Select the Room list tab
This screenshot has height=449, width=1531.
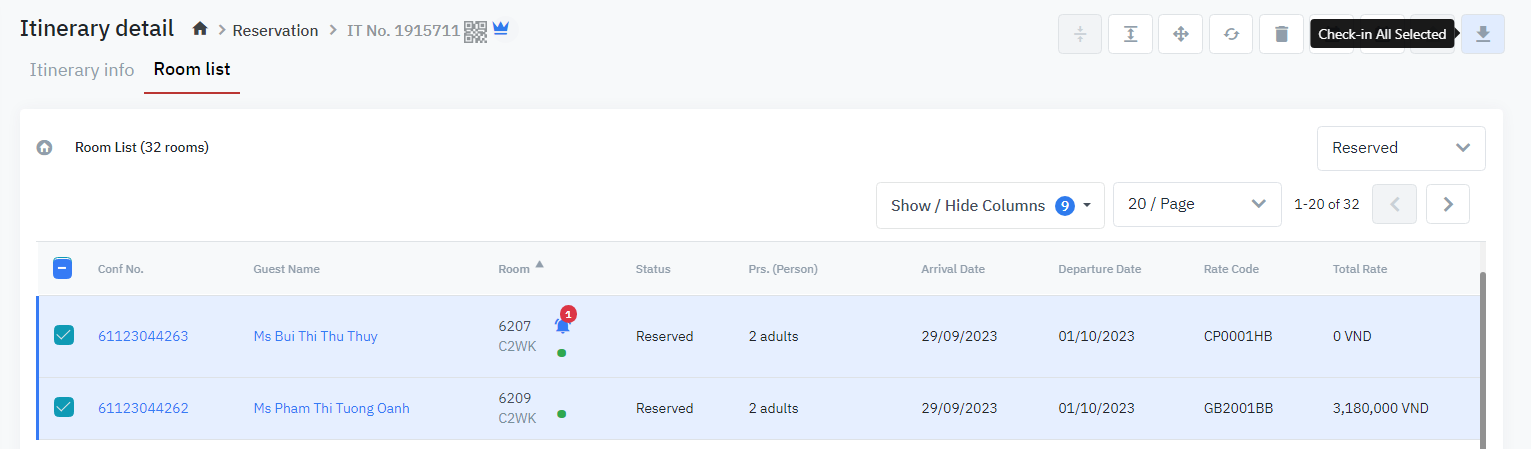(192, 70)
